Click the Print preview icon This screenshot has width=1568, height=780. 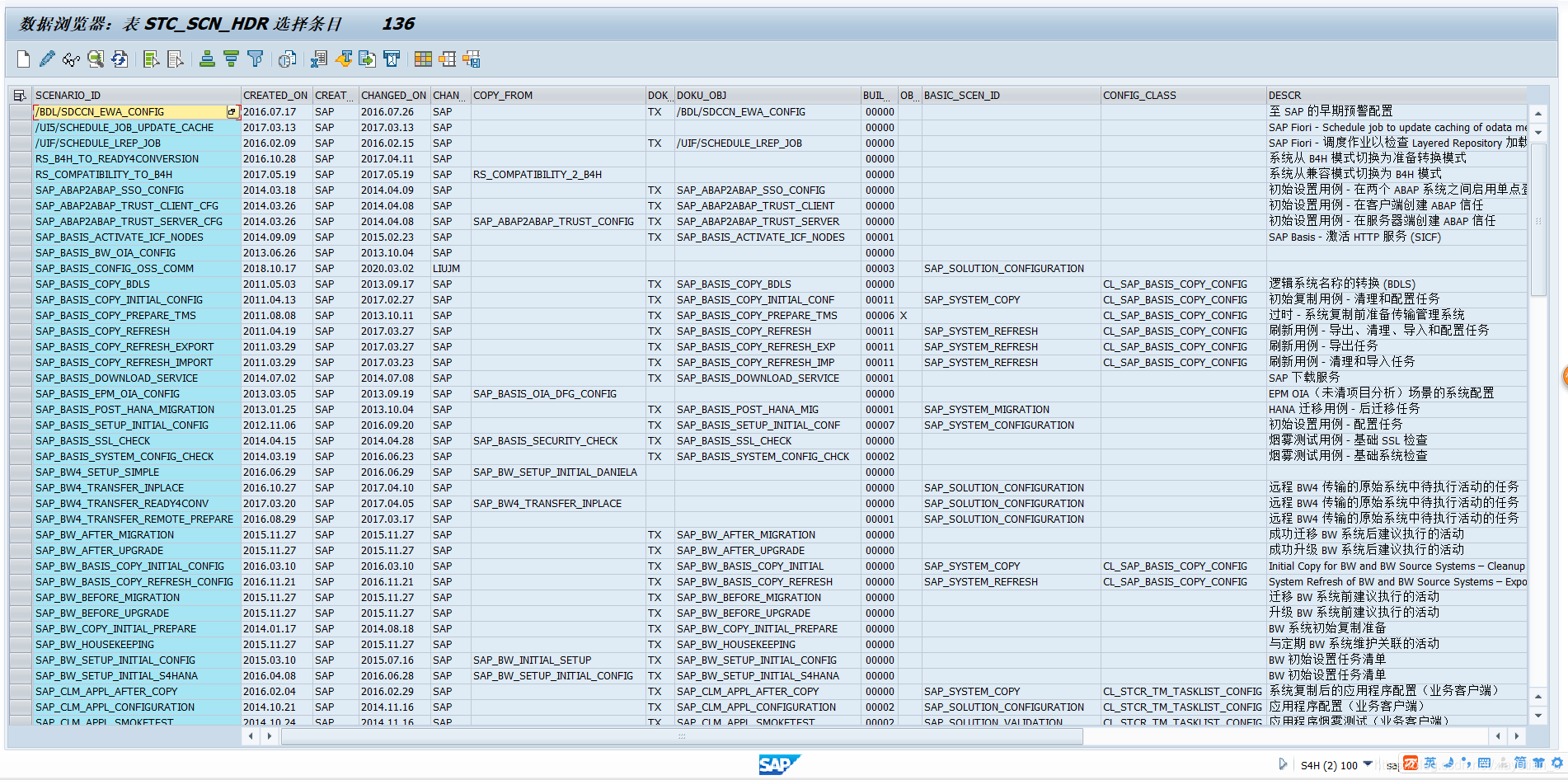pyautogui.click(x=287, y=59)
